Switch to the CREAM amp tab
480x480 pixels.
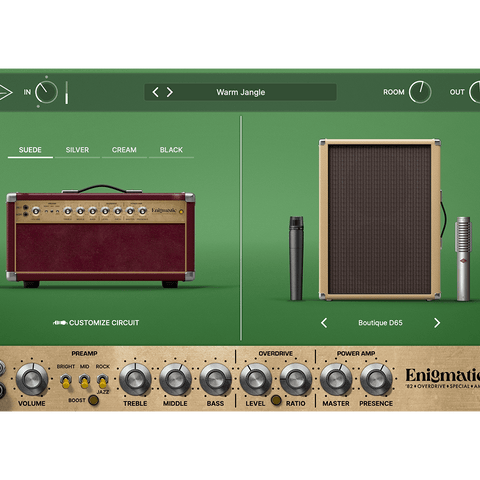124,150
